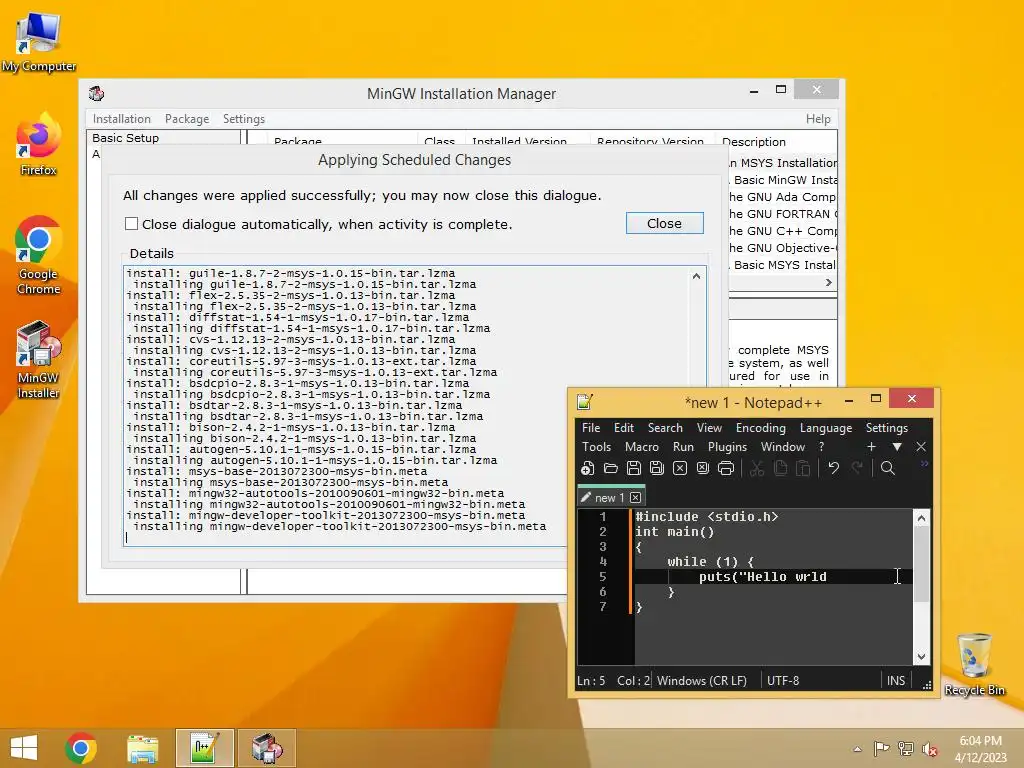Click the Save All icon in Notepad++

point(656,468)
